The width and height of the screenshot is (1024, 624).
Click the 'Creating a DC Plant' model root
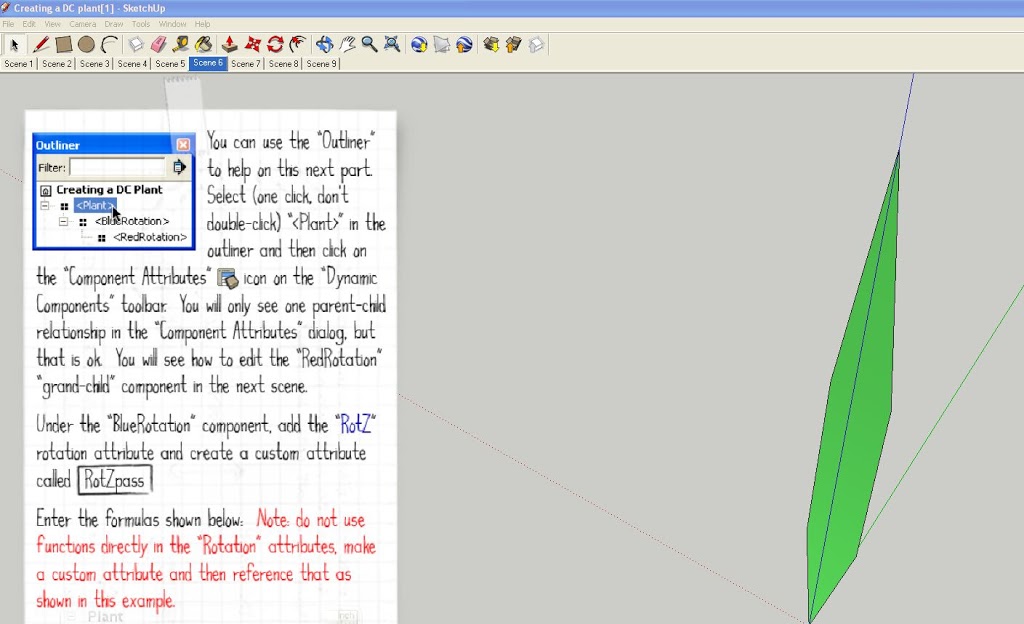109,190
